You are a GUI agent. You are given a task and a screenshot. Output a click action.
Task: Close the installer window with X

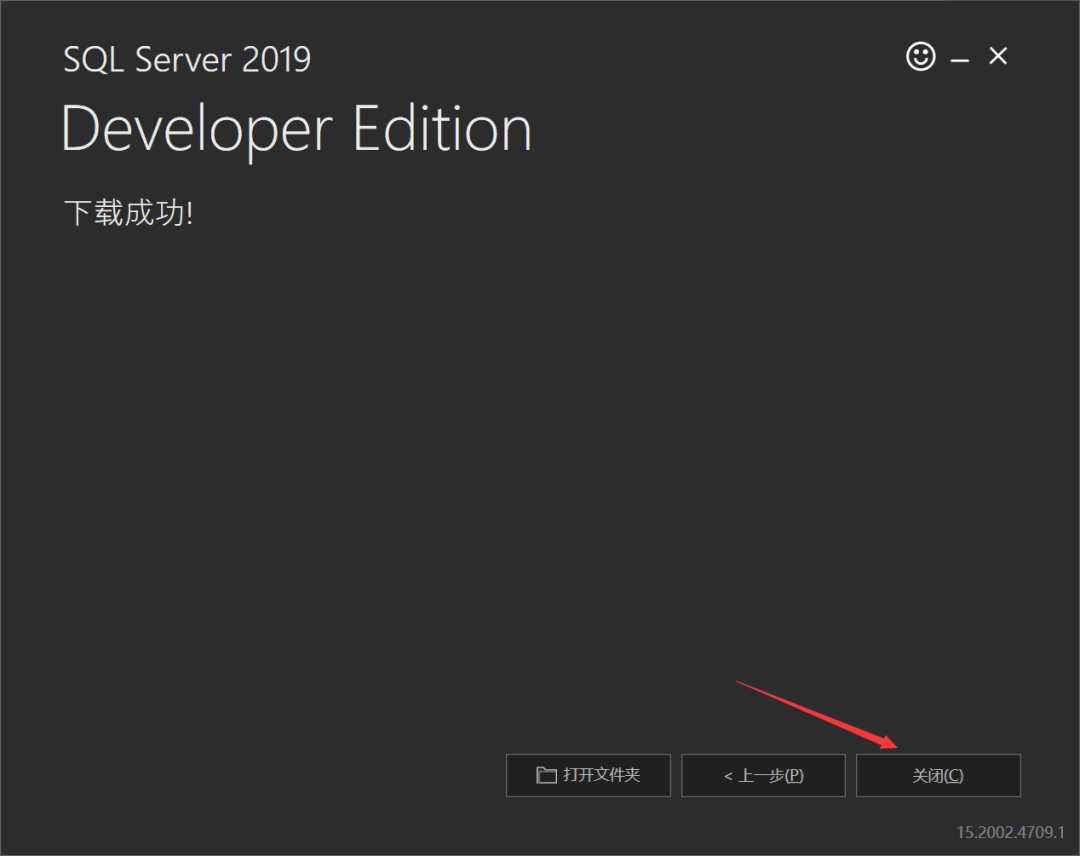pyautogui.click(x=998, y=56)
